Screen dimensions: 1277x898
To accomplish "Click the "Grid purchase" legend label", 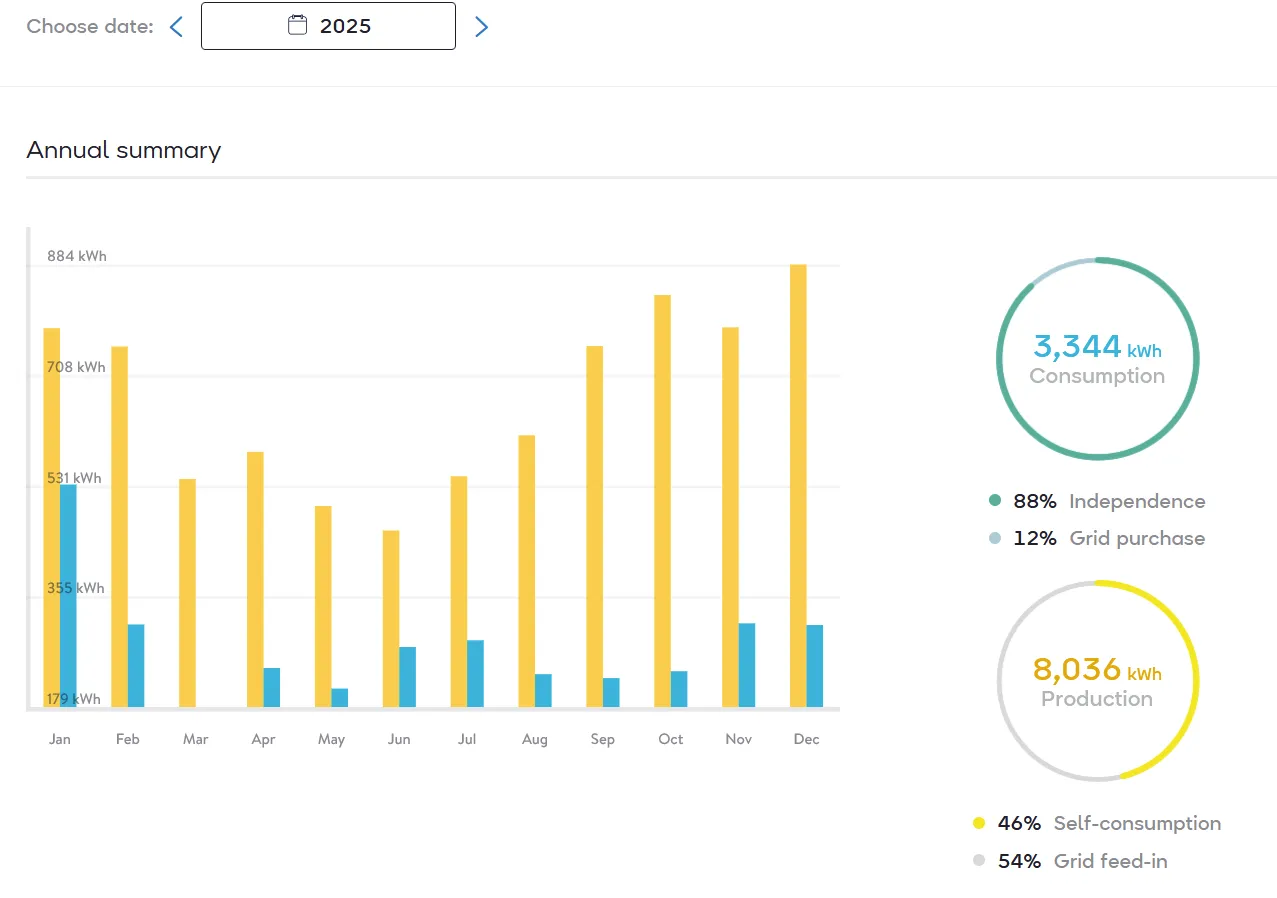I will (1137, 538).
